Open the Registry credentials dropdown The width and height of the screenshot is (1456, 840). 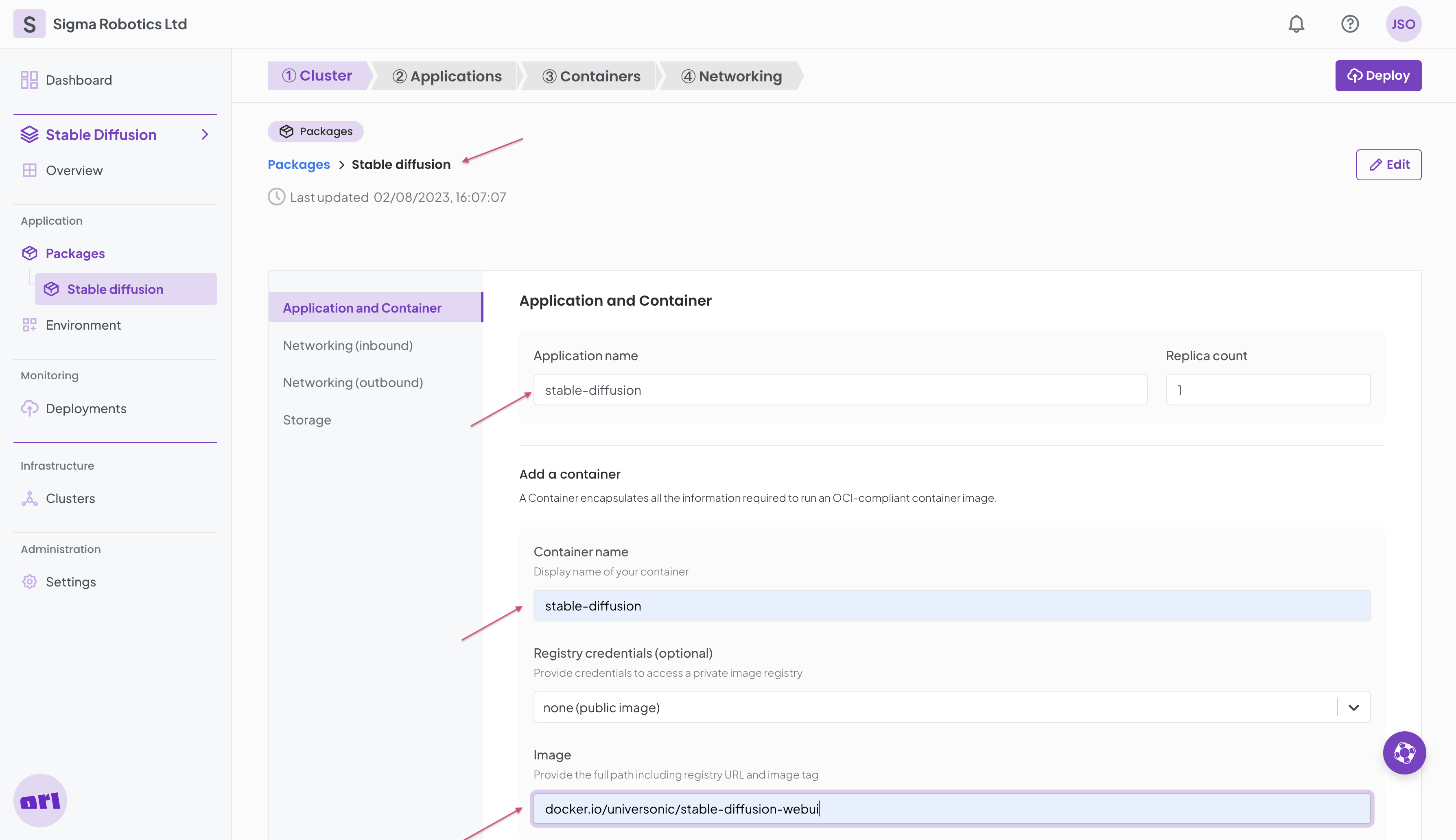click(x=952, y=707)
